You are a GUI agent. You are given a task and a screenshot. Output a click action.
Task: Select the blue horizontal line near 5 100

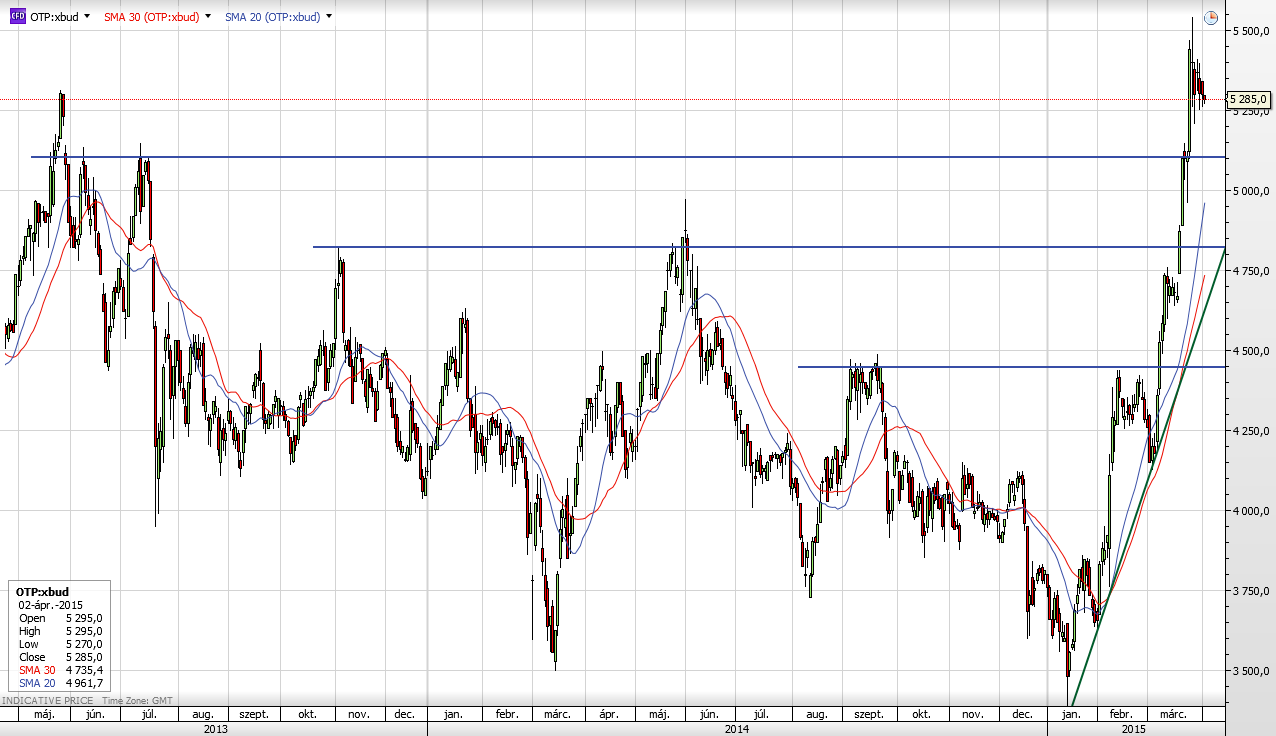(628, 157)
